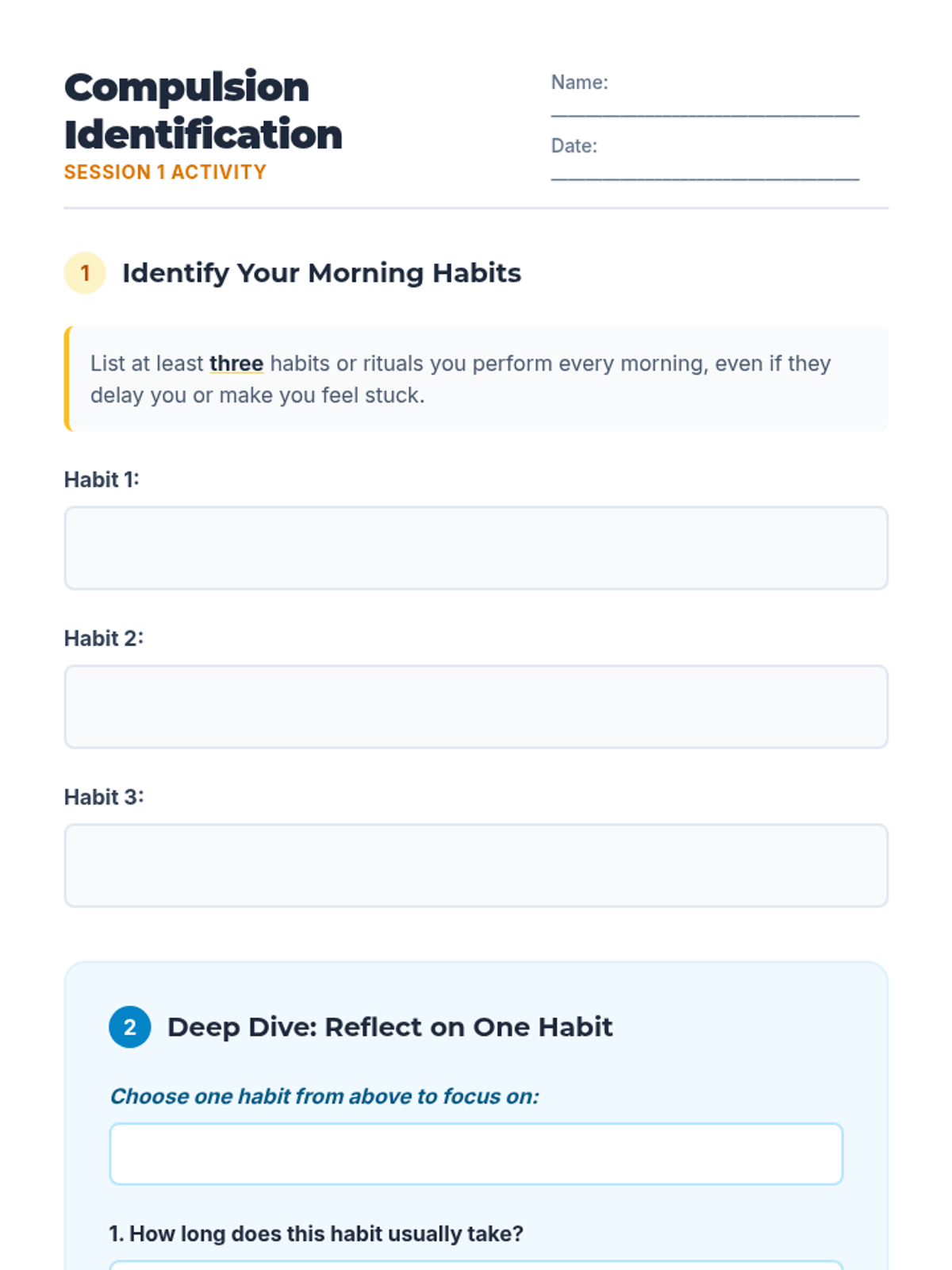Focus the Habit 2 text box
This screenshot has height=1270, width=952.
coord(476,707)
